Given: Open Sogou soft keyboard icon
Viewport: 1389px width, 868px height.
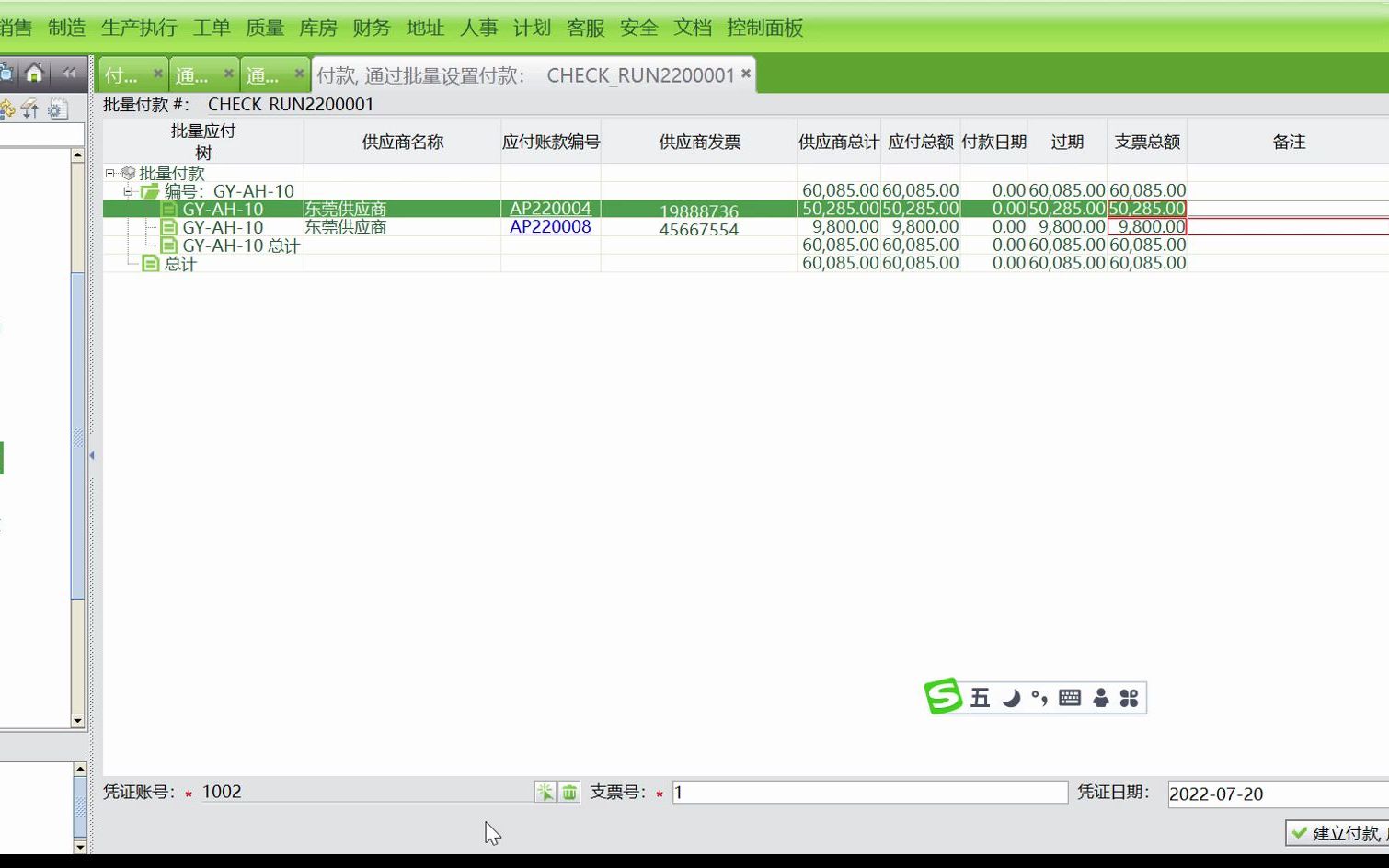Looking at the screenshot, I should 1070,698.
